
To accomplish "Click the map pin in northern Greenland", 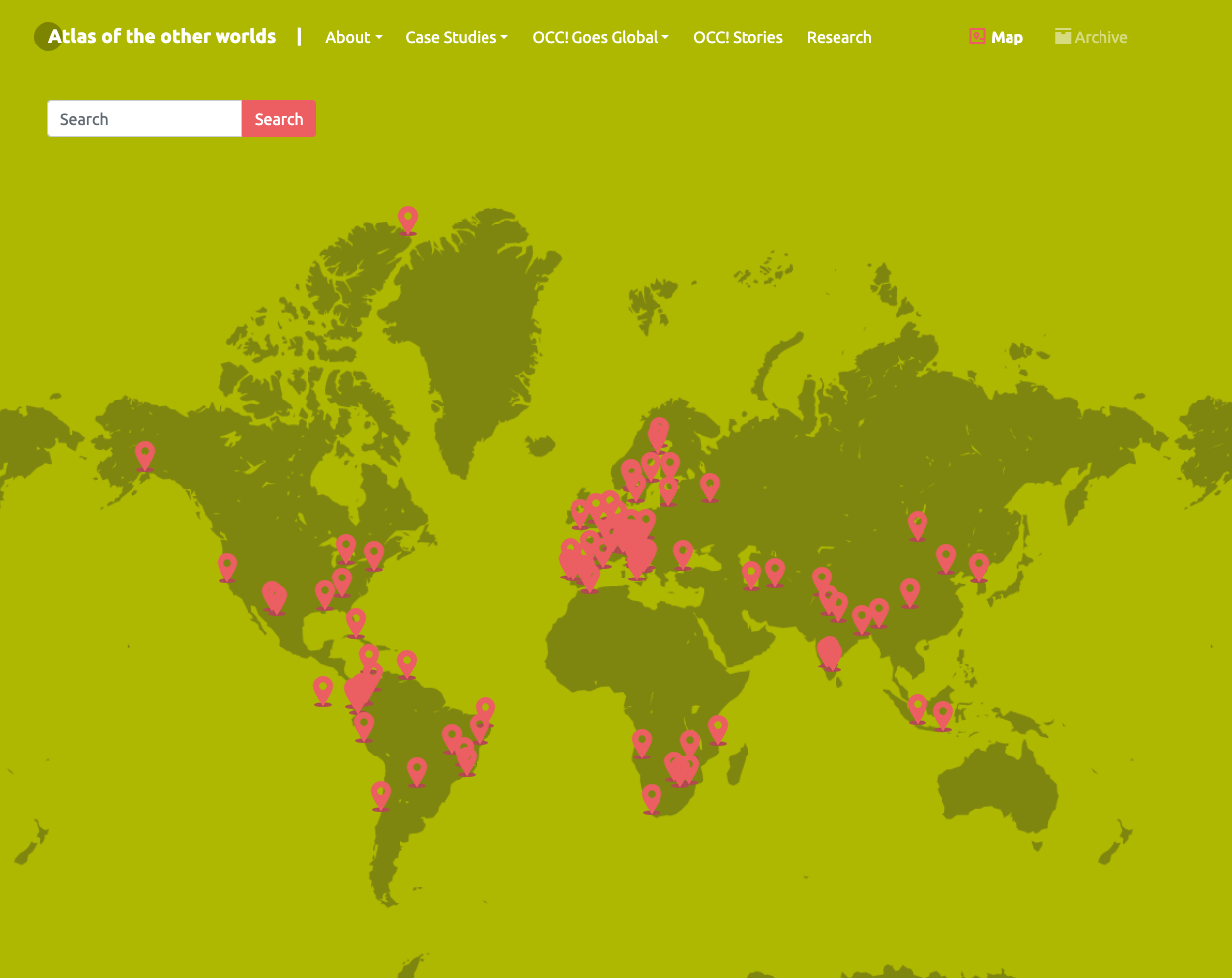I will [x=408, y=219].
